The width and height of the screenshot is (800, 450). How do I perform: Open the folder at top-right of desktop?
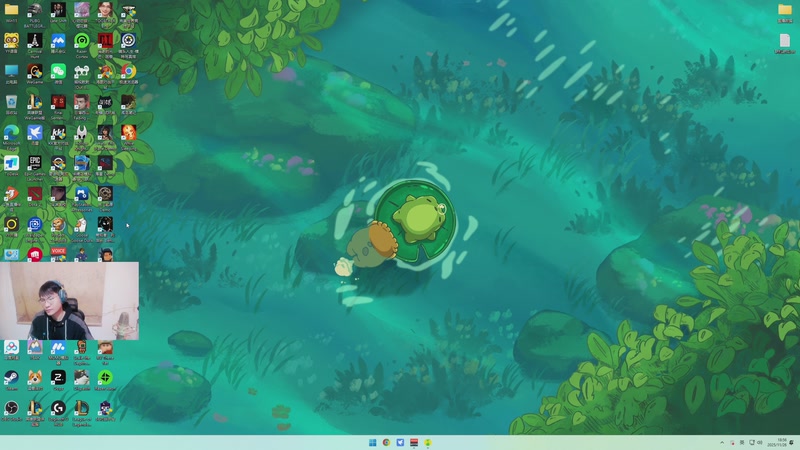[x=785, y=12]
